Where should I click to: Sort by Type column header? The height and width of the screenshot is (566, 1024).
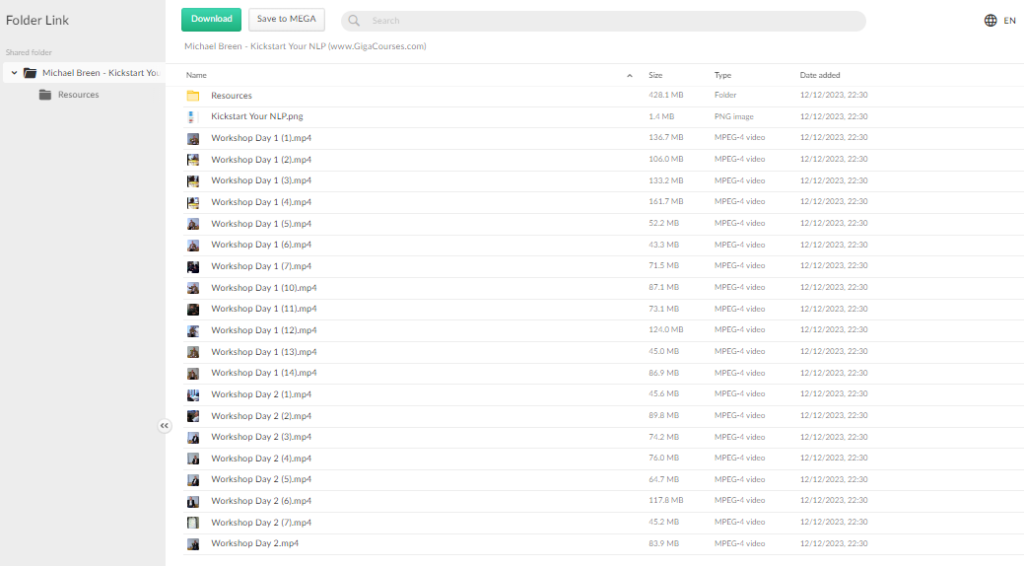pyautogui.click(x=723, y=75)
